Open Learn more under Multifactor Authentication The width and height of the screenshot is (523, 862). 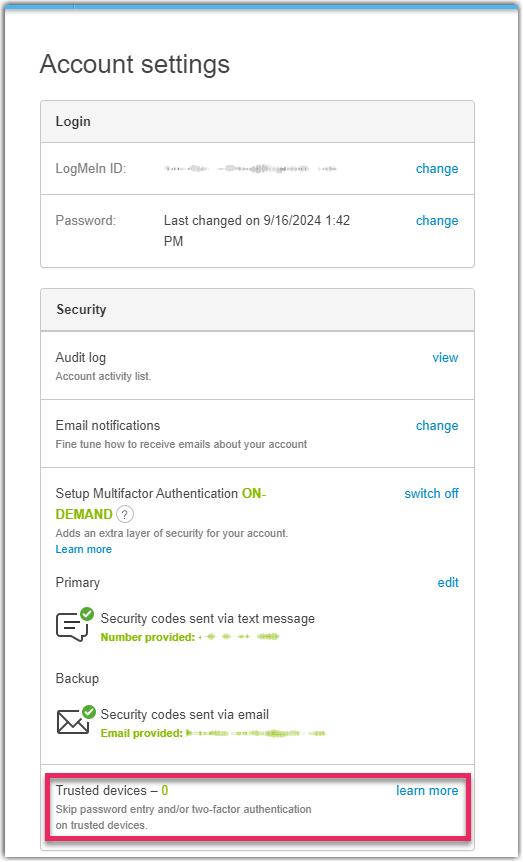point(84,549)
